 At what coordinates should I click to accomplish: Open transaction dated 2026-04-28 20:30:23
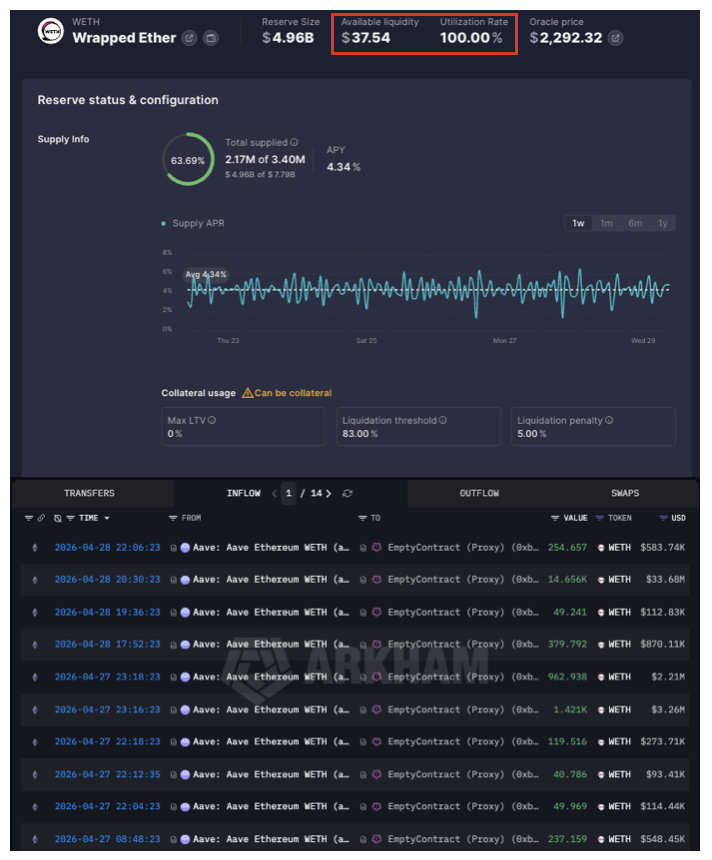coord(108,580)
